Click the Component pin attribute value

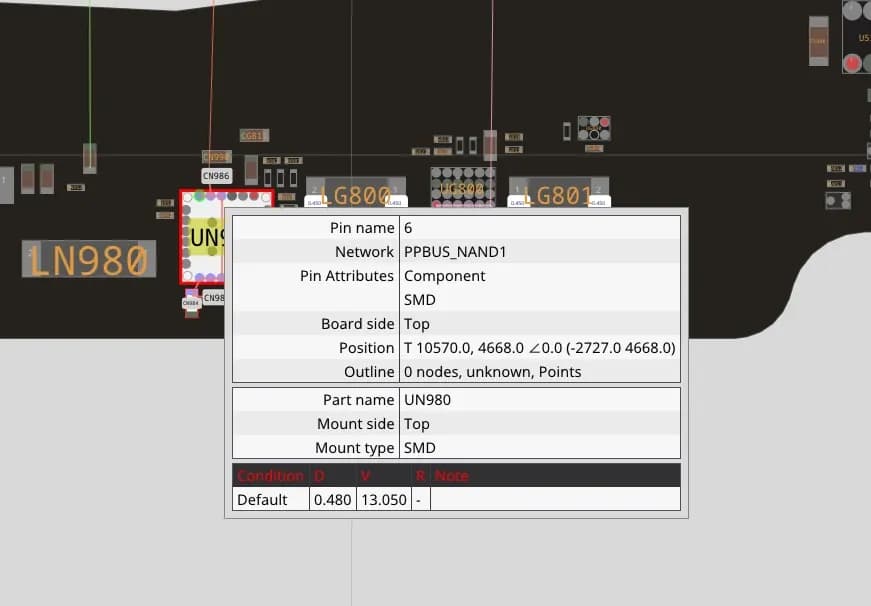tap(444, 276)
